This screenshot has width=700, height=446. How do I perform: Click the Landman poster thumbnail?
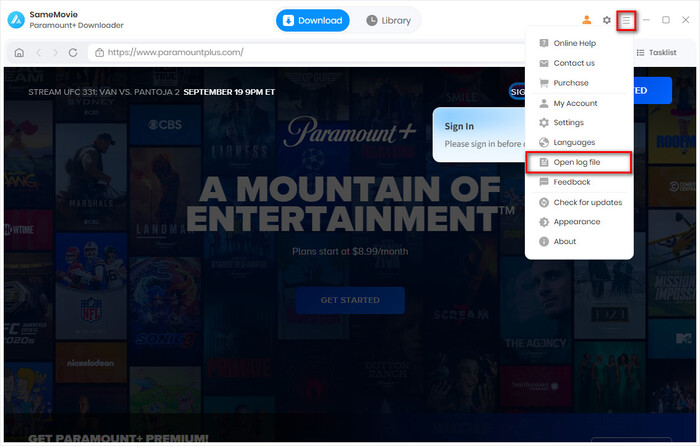click(x=165, y=200)
